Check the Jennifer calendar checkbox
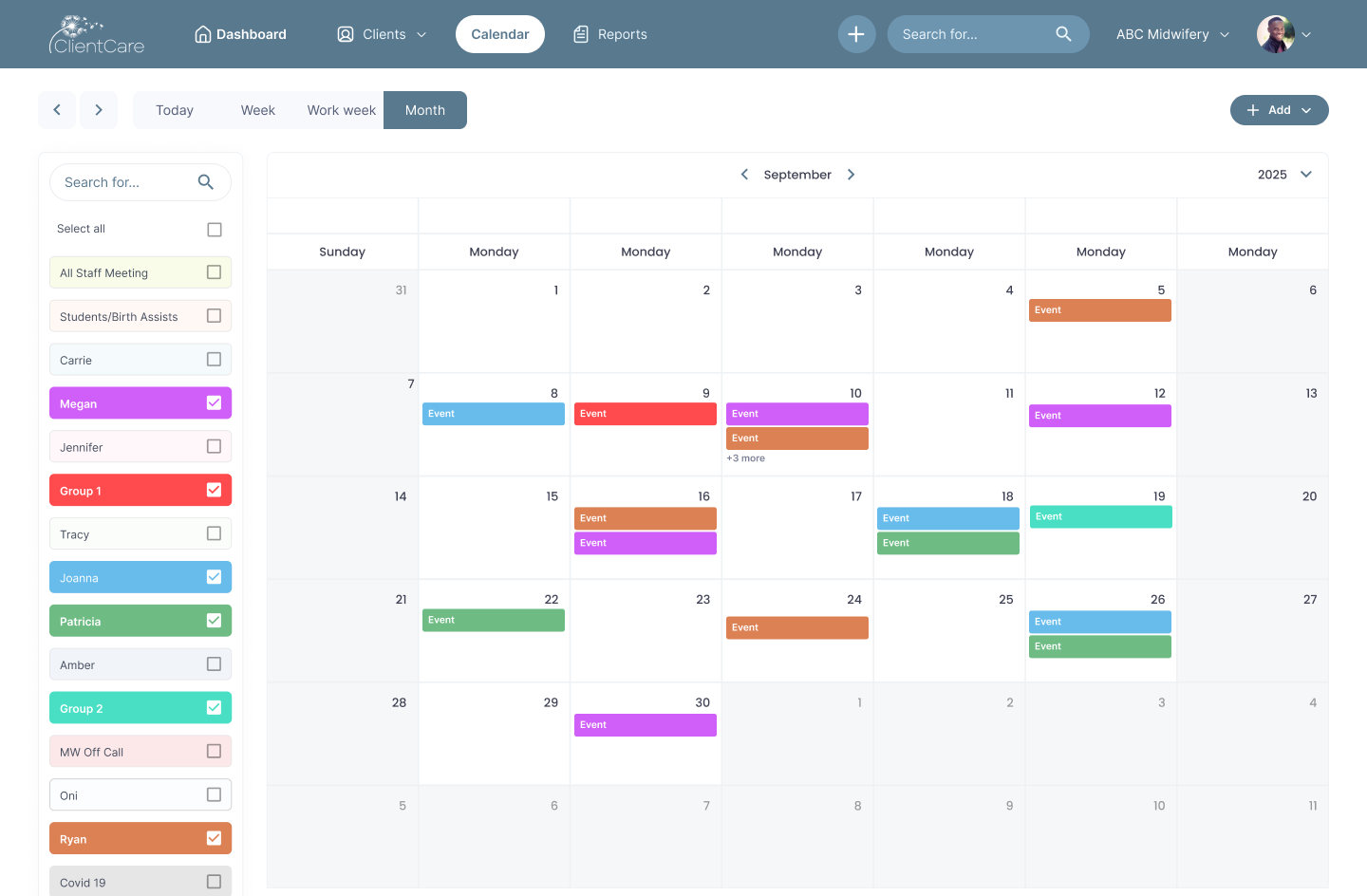Viewport: 1367px width, 896px height. coord(214,447)
